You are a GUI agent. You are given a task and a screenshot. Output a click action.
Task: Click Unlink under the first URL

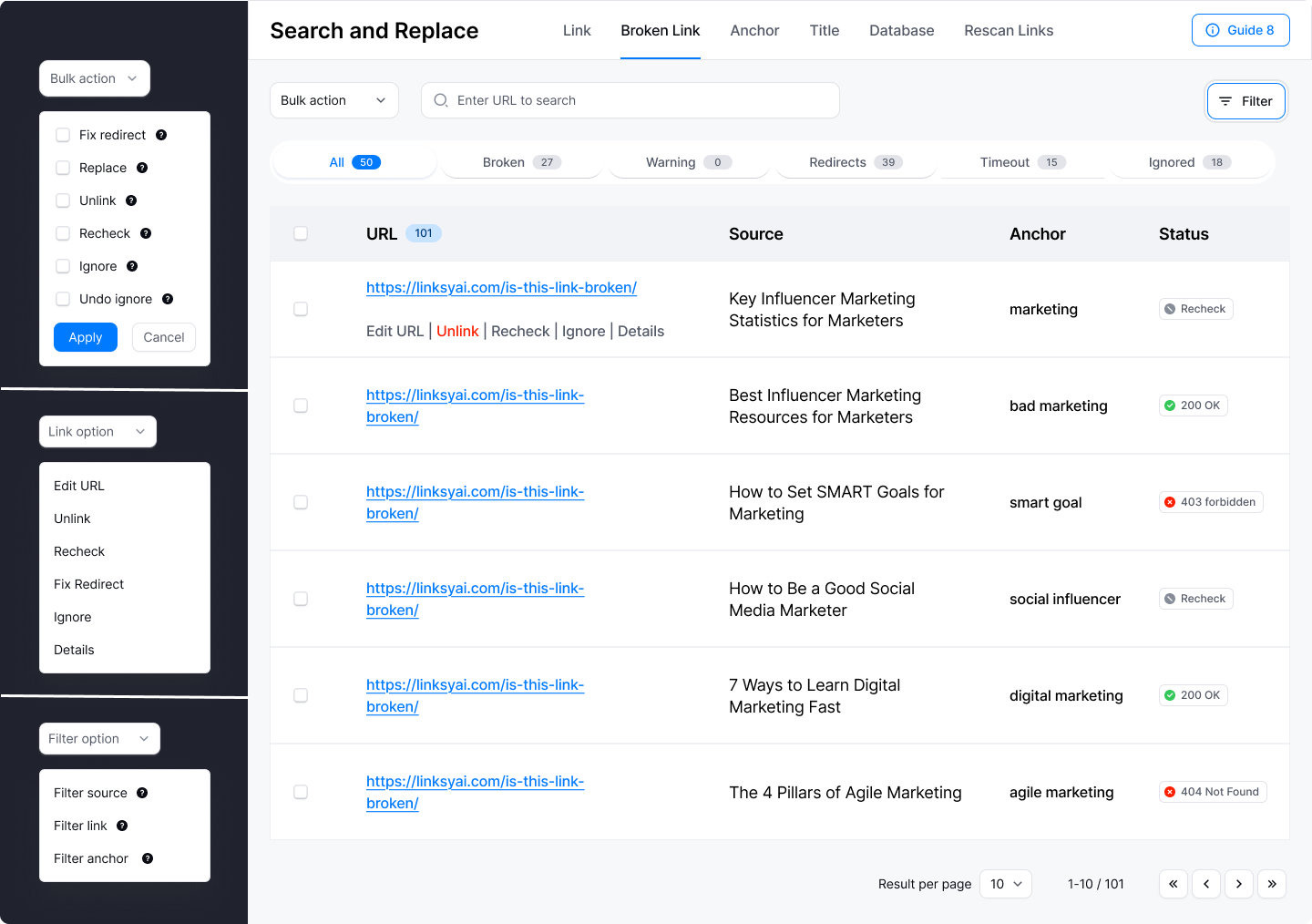click(457, 332)
